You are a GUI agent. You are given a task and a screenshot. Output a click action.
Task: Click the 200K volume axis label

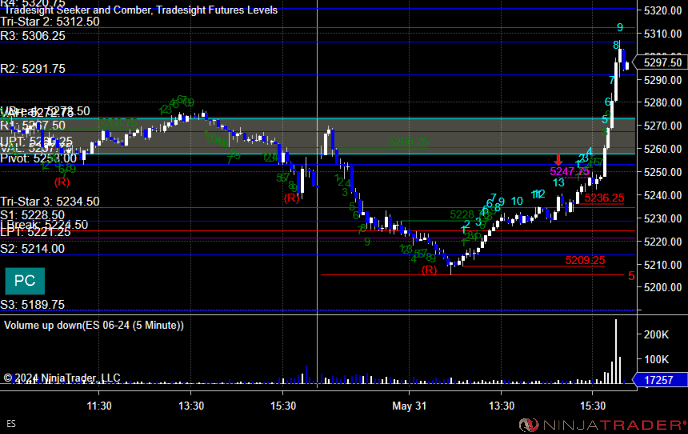click(656, 335)
